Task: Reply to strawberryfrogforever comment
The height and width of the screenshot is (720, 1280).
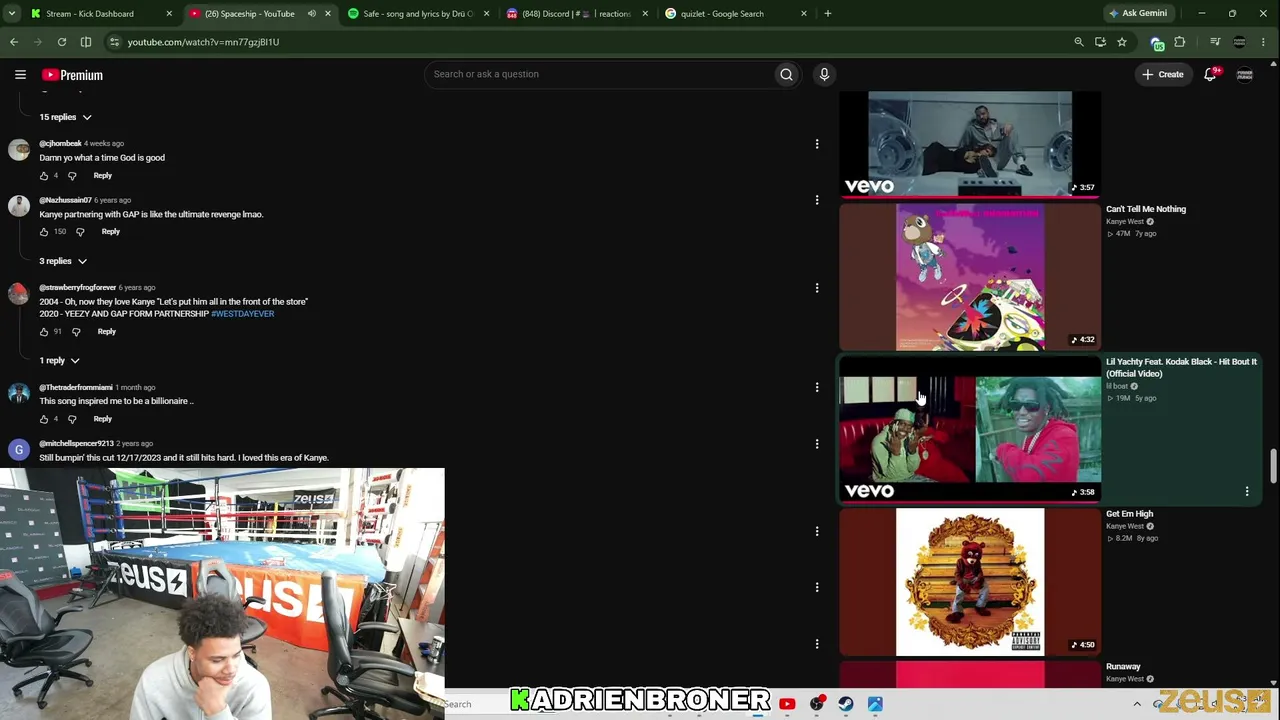Action: click(x=106, y=332)
